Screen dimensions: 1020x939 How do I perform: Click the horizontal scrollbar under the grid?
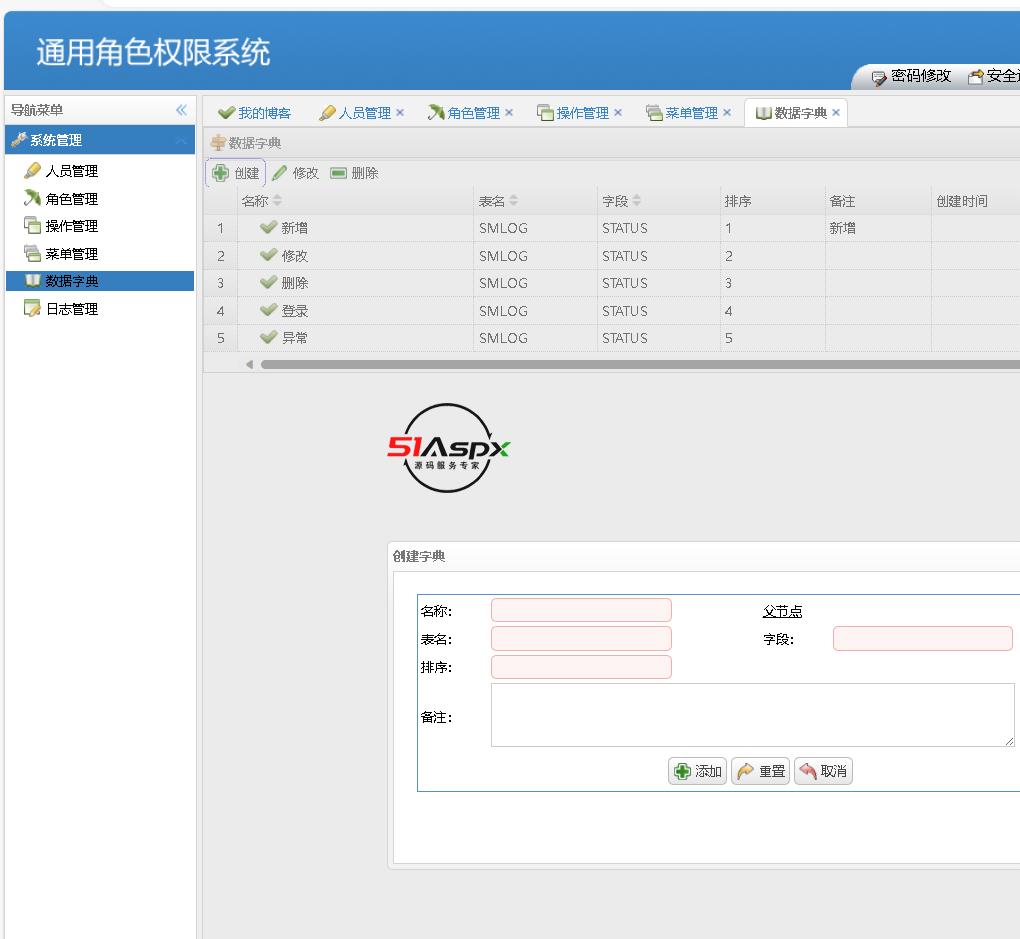[x=640, y=365]
